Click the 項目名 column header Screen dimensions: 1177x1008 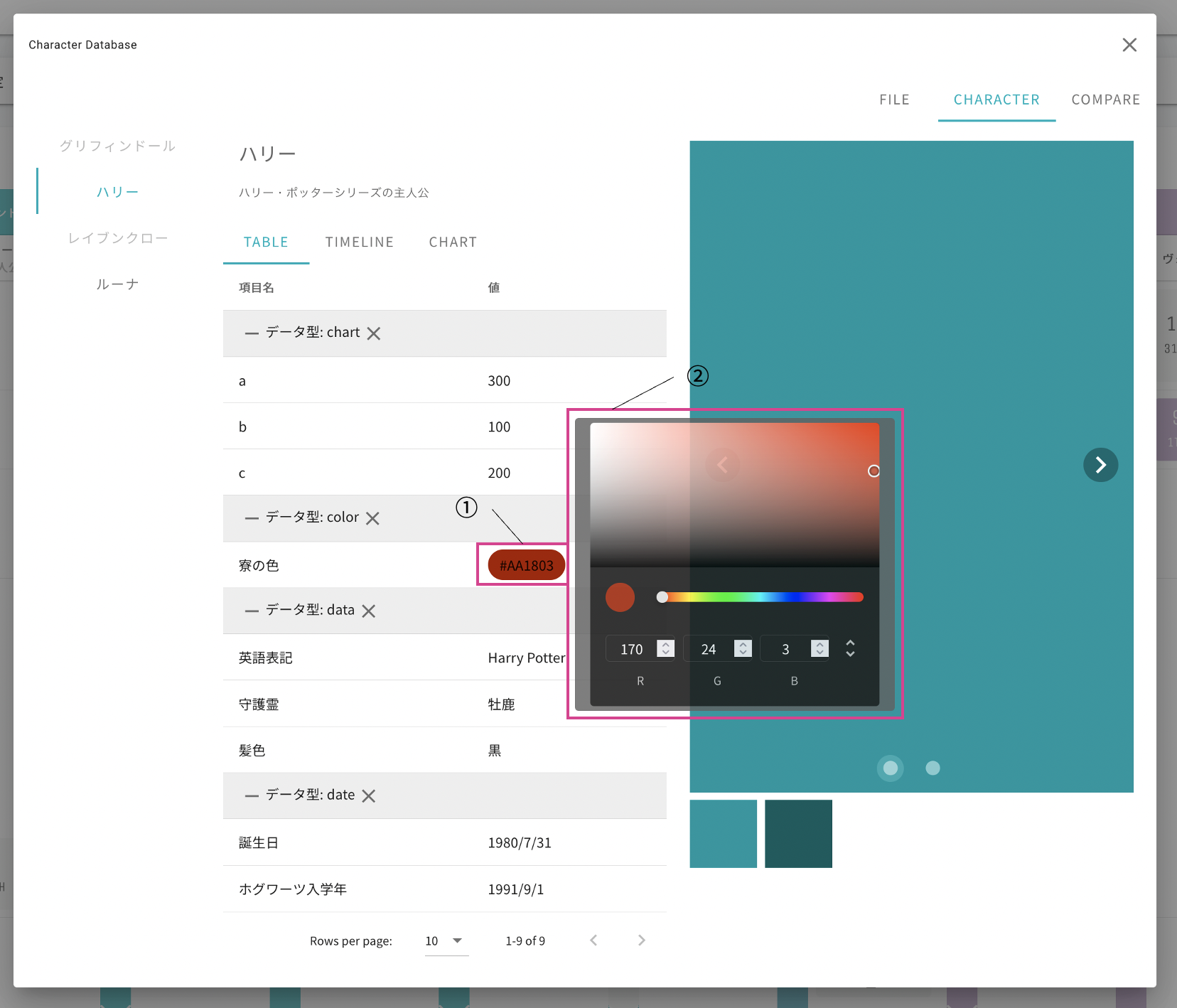(x=257, y=288)
